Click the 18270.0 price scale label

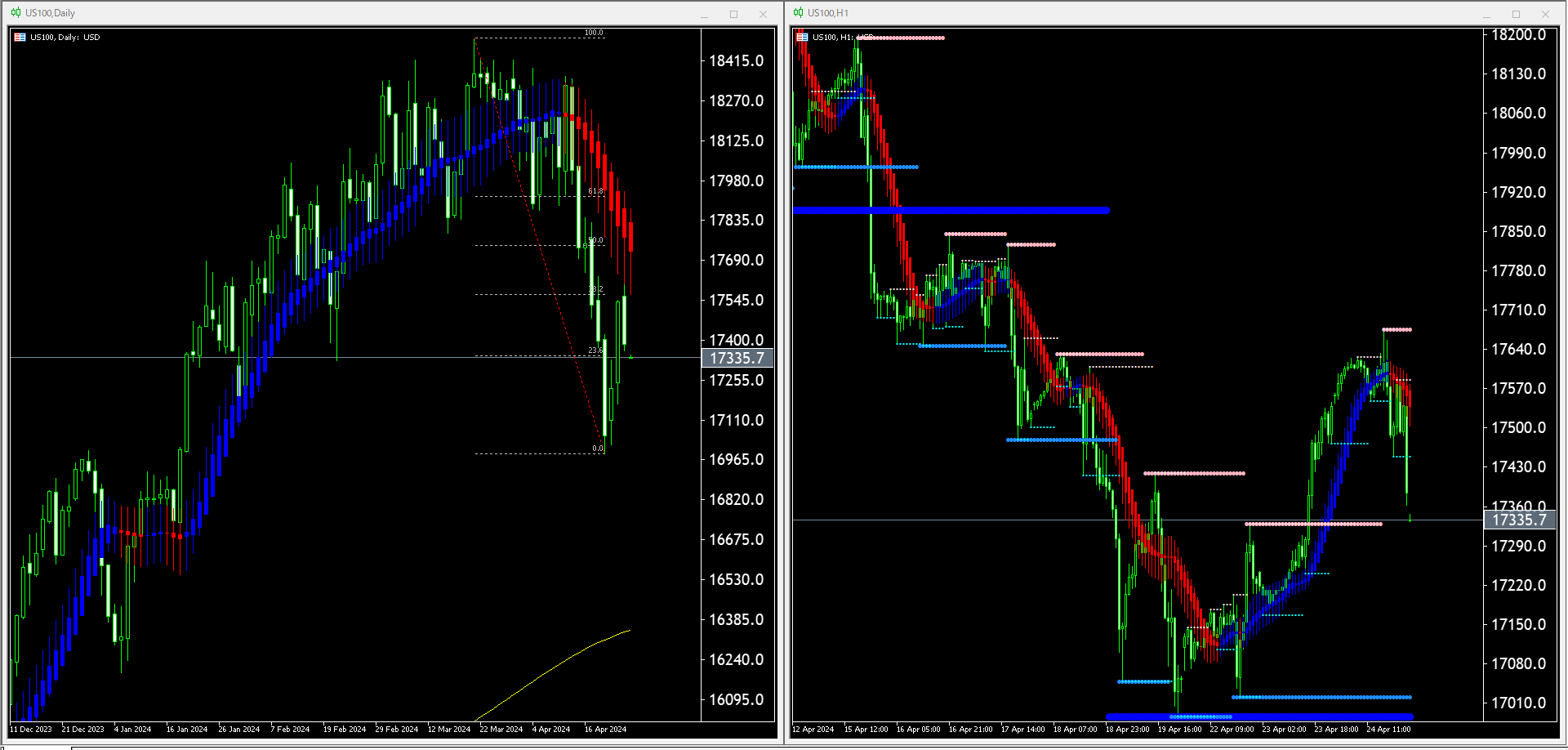(737, 101)
